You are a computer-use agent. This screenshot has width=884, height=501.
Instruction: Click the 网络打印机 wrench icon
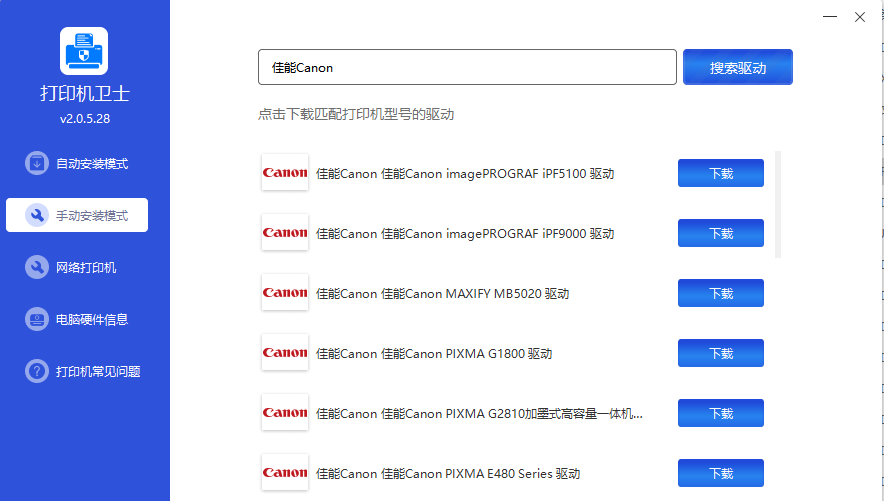pyautogui.click(x=37, y=267)
